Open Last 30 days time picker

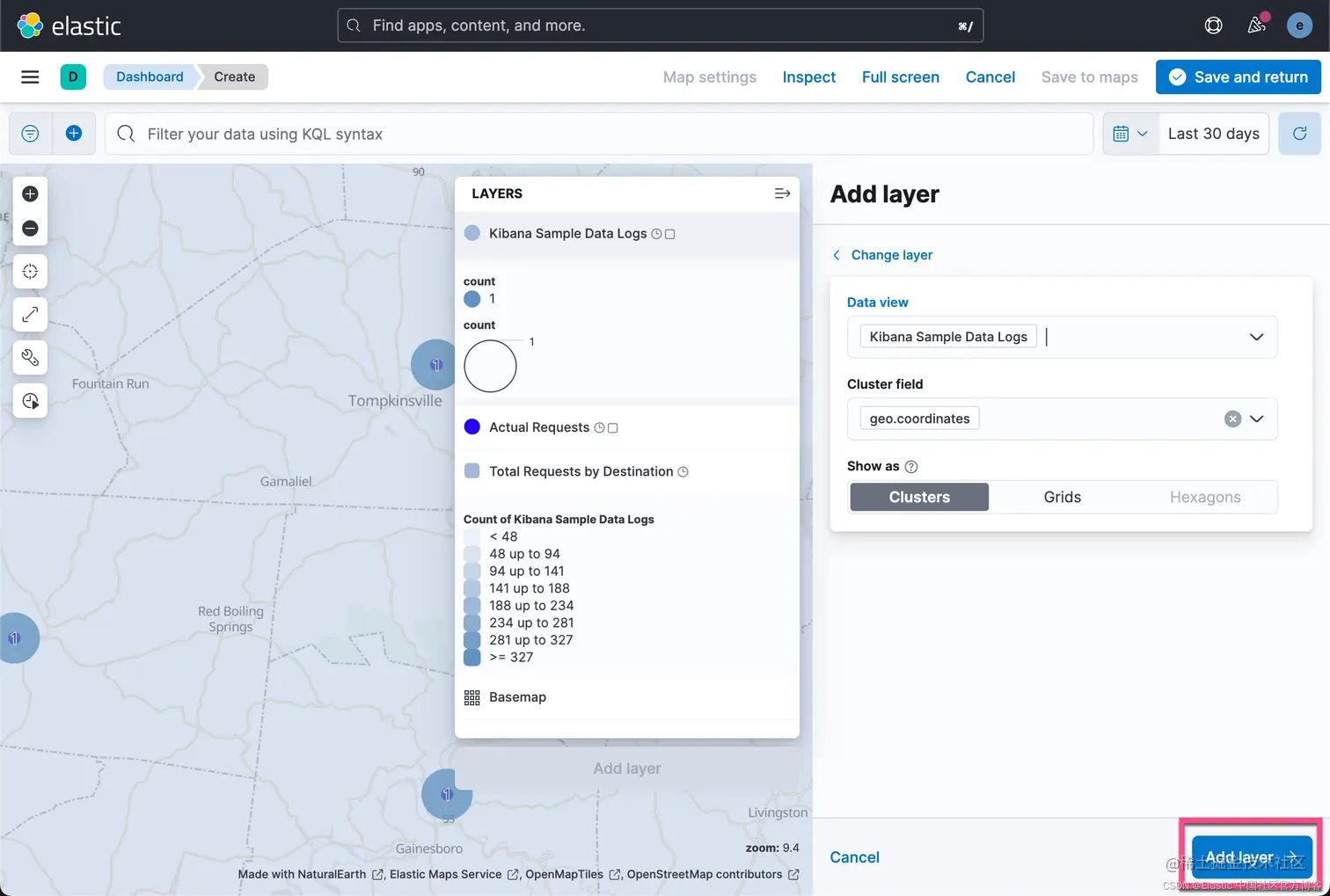click(x=1214, y=134)
